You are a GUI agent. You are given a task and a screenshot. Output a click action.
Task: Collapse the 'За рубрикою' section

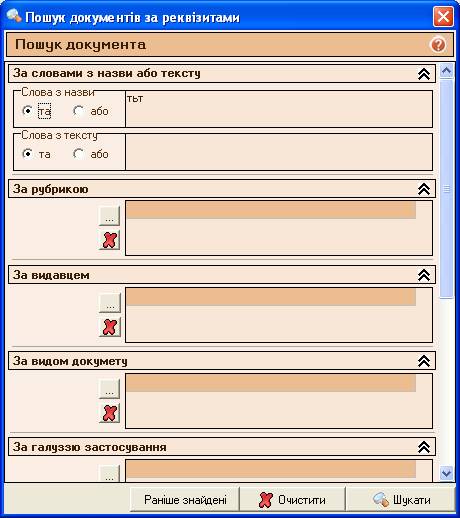coord(424,189)
